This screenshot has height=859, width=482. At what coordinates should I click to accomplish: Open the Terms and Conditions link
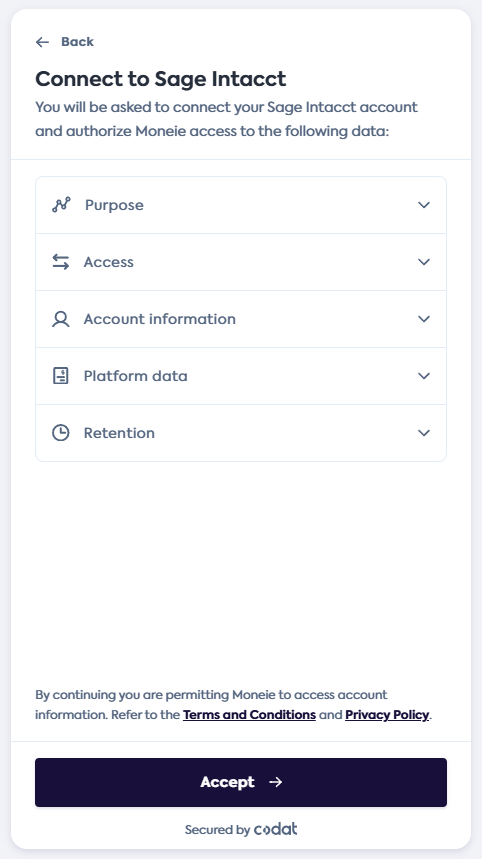[x=249, y=715]
